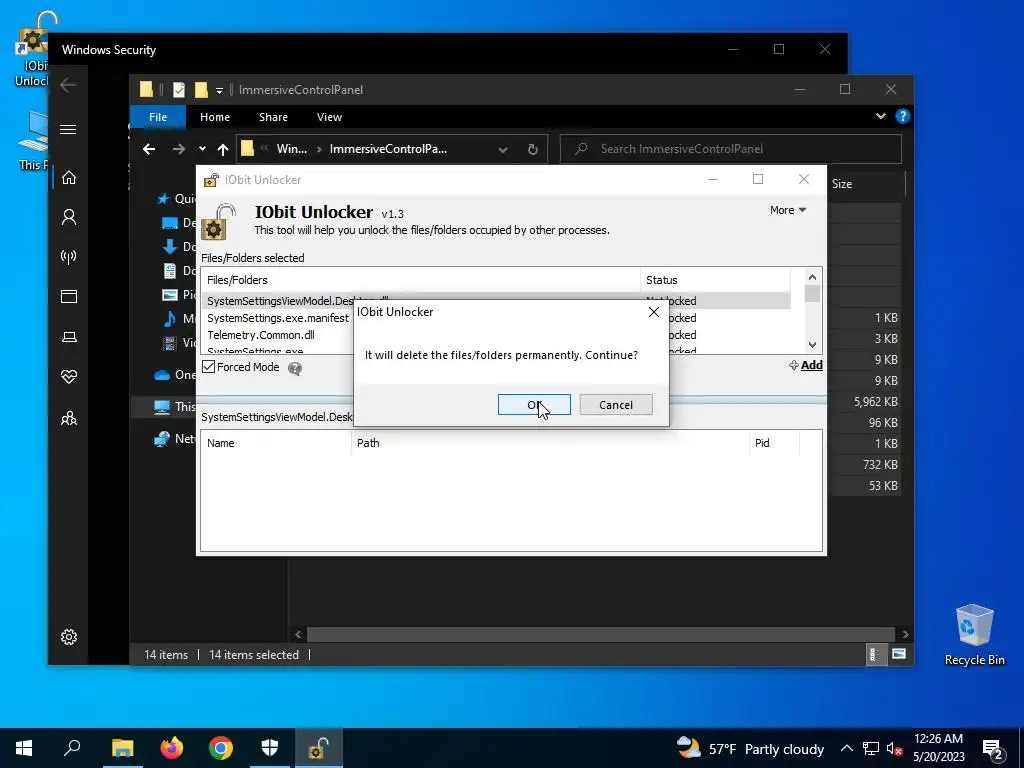Open File Explorer from the taskbar
This screenshot has width=1024, height=768.
click(122, 748)
